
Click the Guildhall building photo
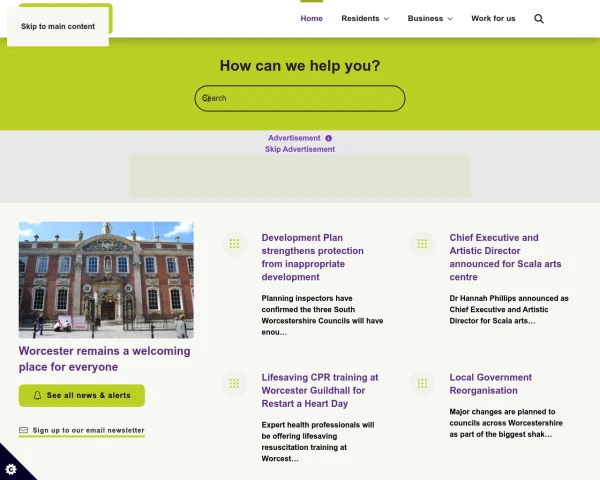coord(106,280)
